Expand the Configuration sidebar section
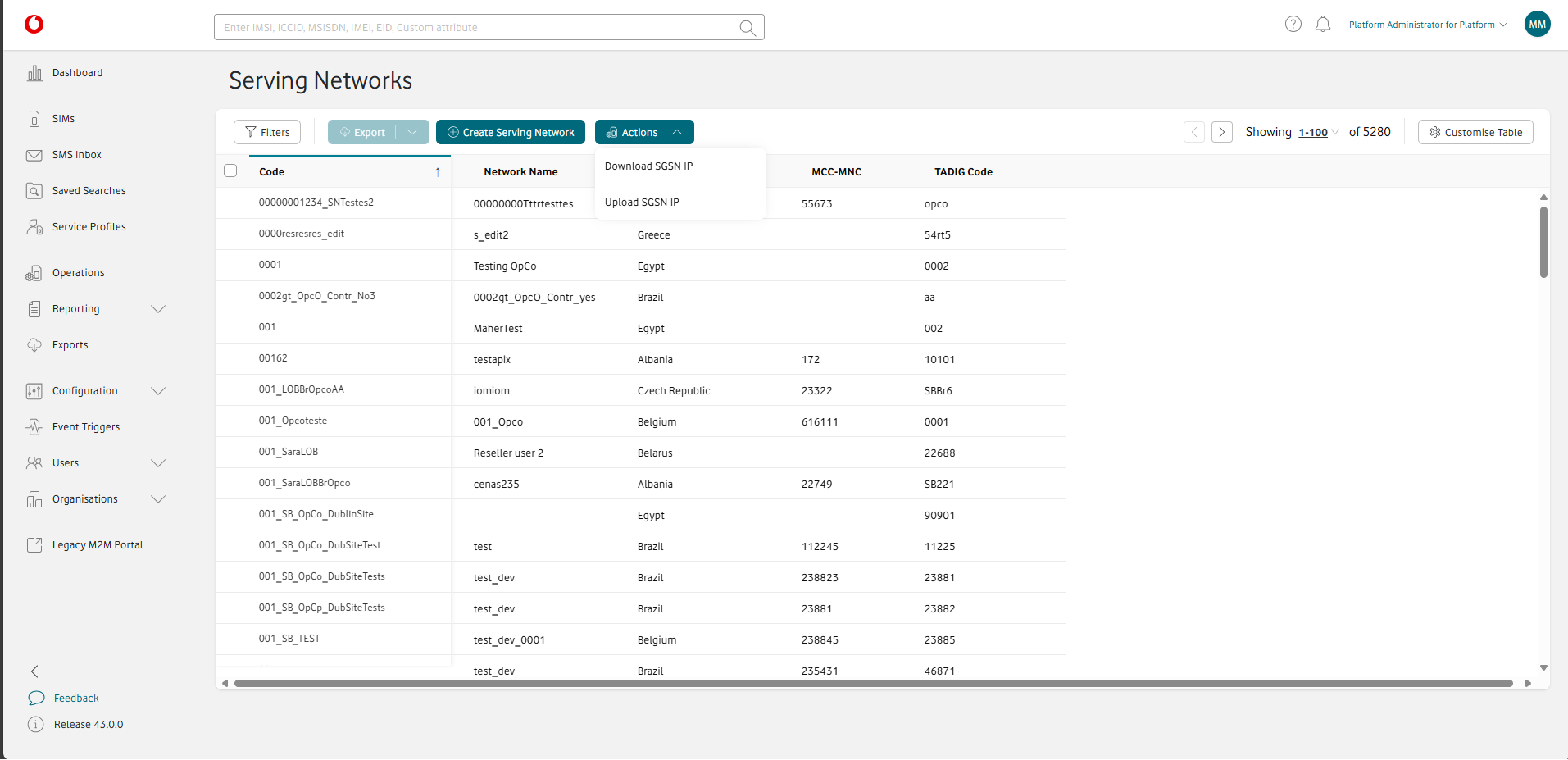The width and height of the screenshot is (1568, 760). tap(159, 391)
